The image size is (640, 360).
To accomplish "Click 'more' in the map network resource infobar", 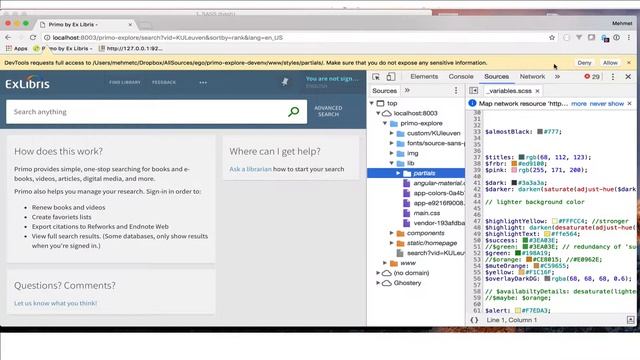I will click(x=579, y=104).
